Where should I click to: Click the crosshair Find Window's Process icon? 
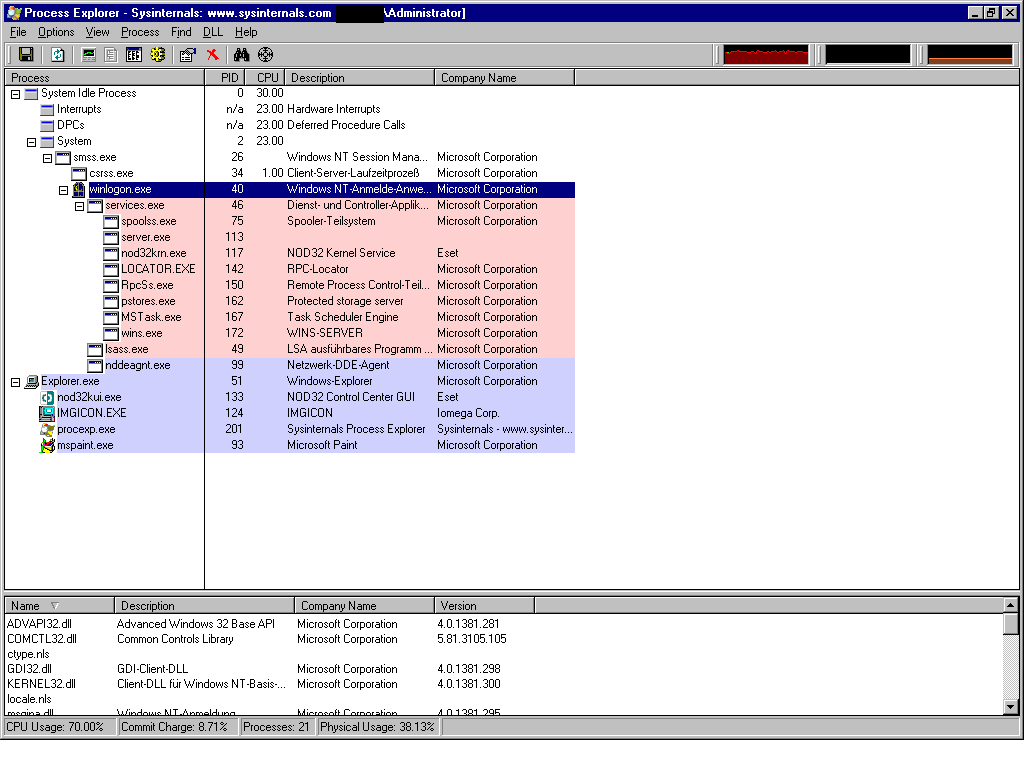click(265, 55)
